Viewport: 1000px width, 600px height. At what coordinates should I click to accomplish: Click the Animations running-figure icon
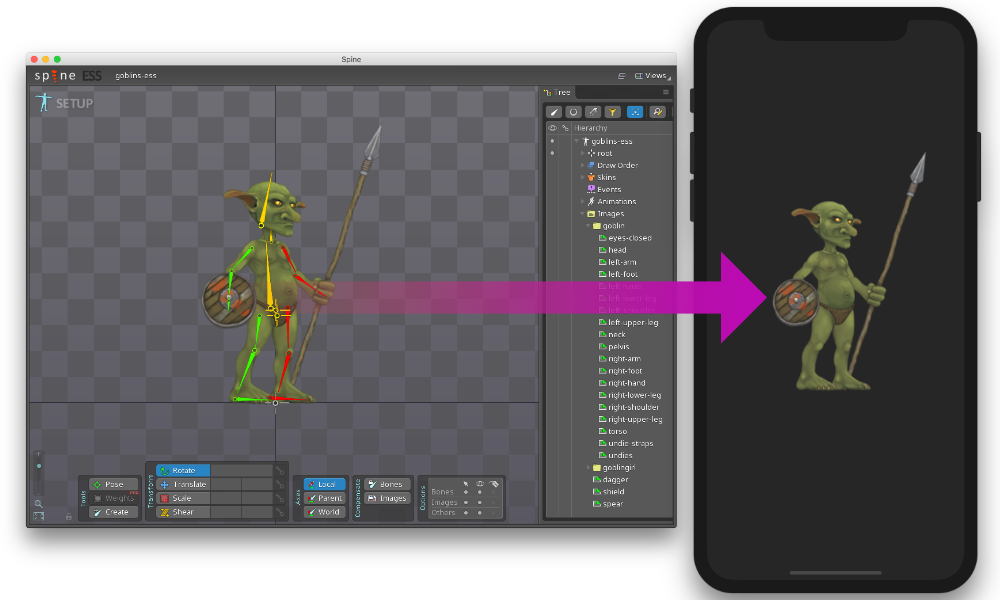point(591,201)
